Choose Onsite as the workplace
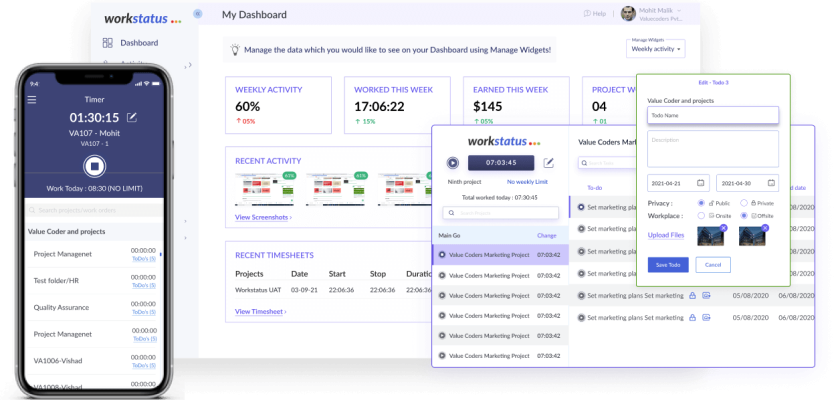The image size is (840, 400). pyautogui.click(x=701, y=216)
